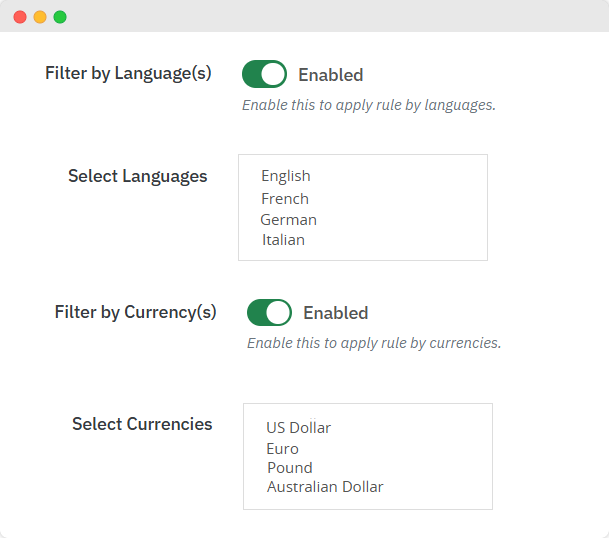
Task: Select US Dollar in currencies list
Action: coord(298,428)
